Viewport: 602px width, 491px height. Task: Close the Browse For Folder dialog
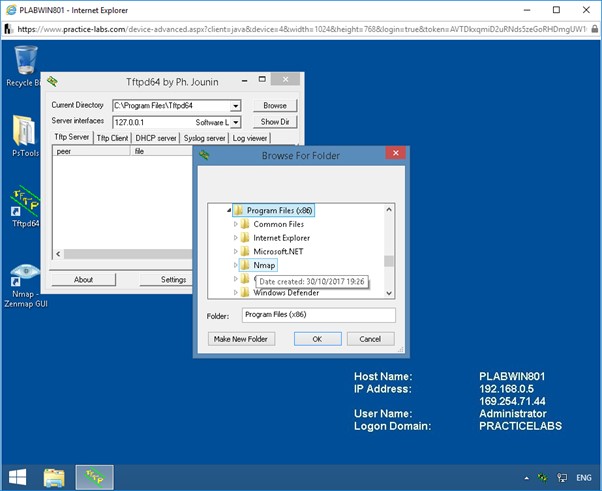[395, 153]
